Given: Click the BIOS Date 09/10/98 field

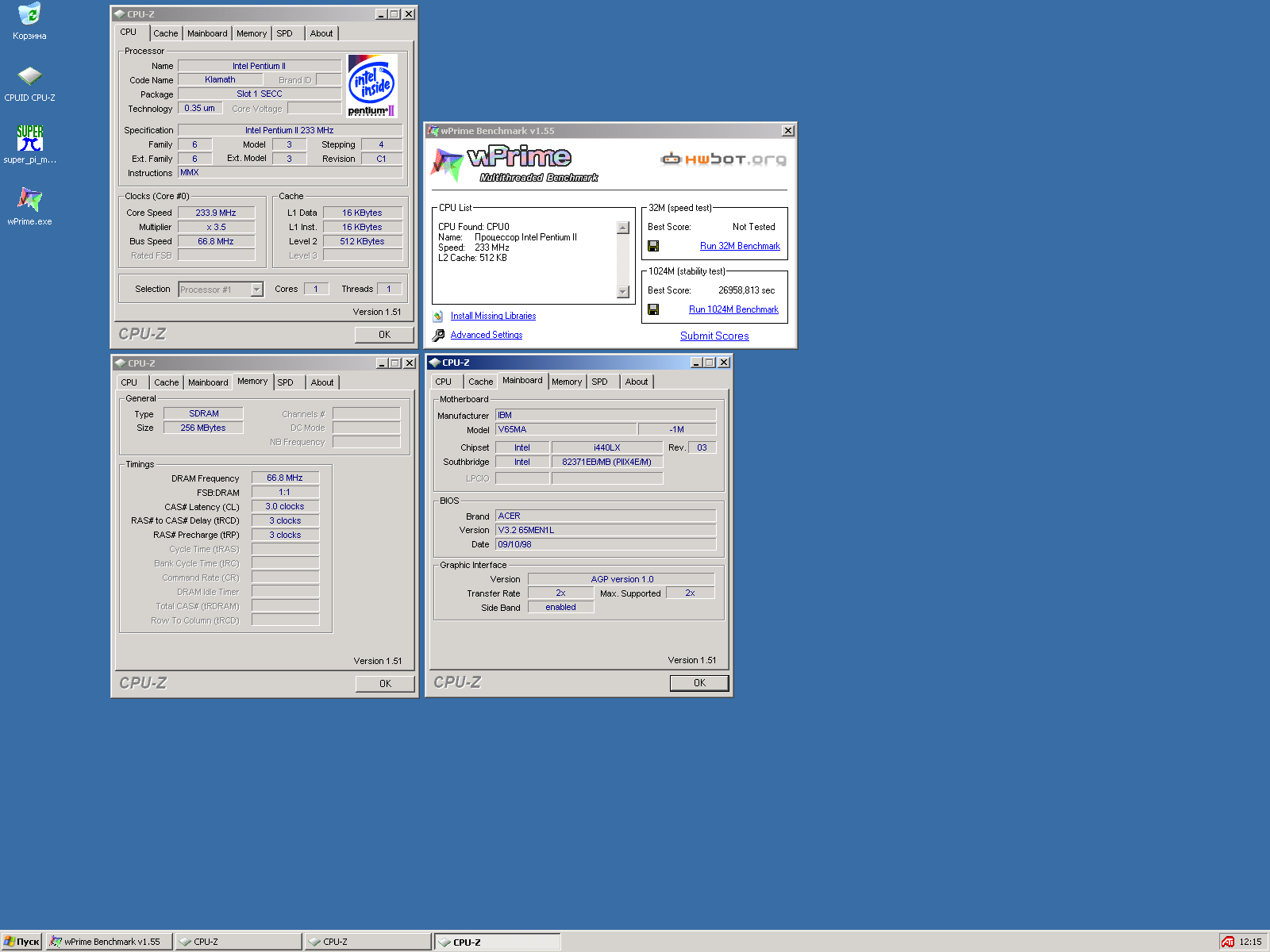Looking at the screenshot, I should click(x=606, y=544).
